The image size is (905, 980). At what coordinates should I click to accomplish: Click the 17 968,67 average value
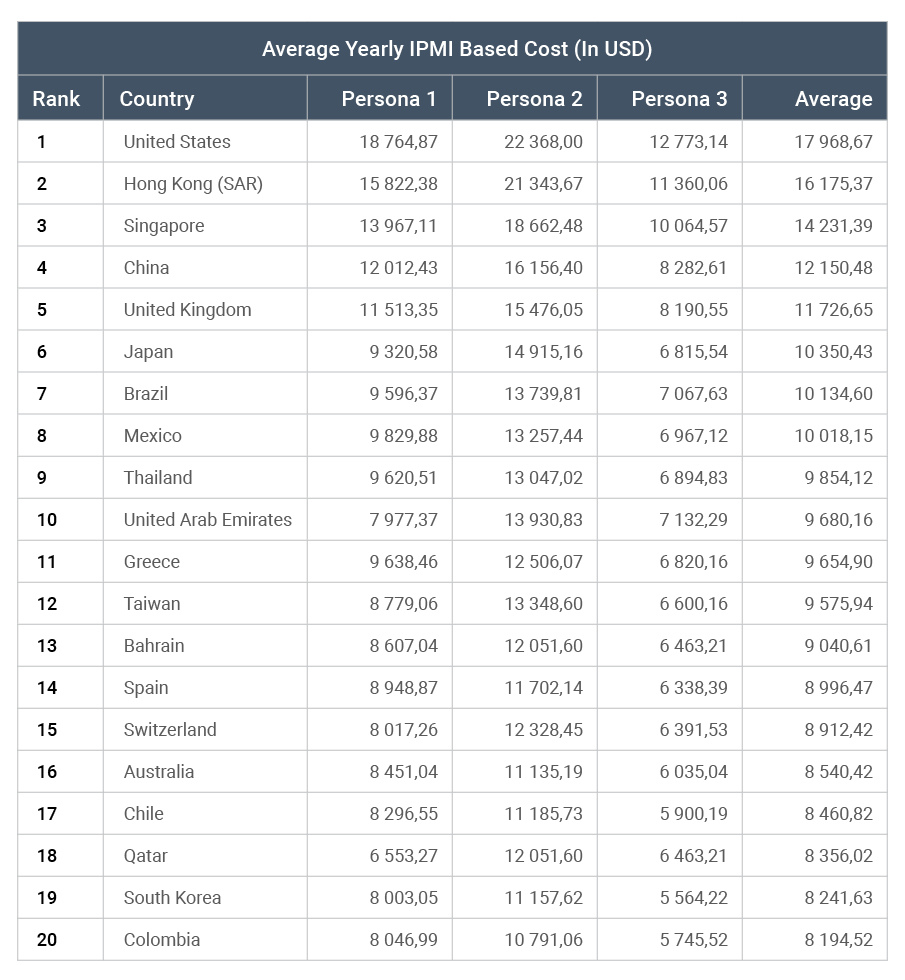[x=833, y=142]
